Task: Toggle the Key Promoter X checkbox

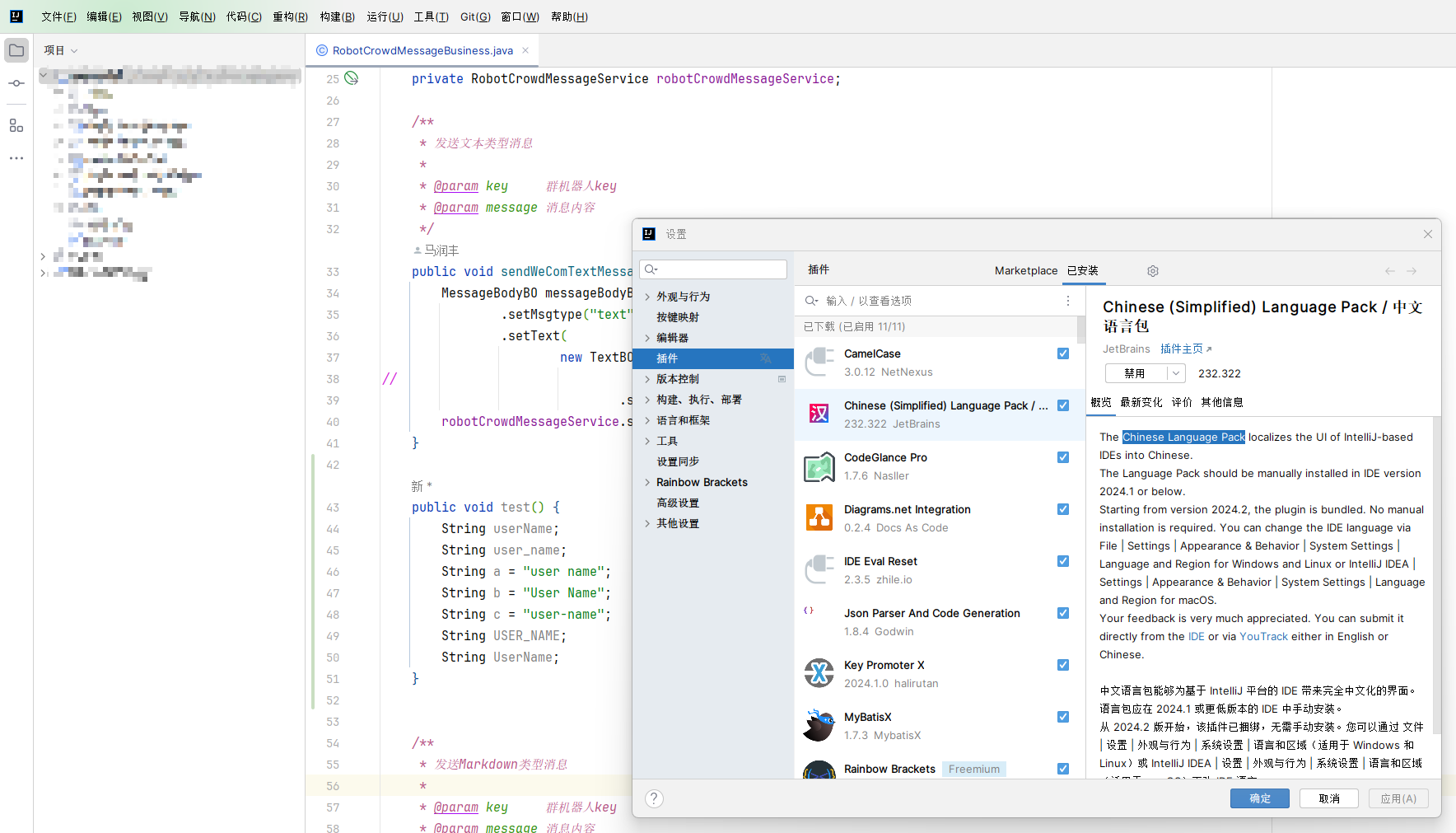Action: 1063,665
